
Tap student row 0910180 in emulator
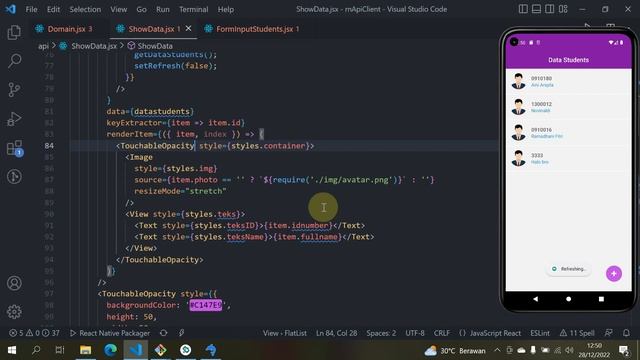(x=568, y=81)
